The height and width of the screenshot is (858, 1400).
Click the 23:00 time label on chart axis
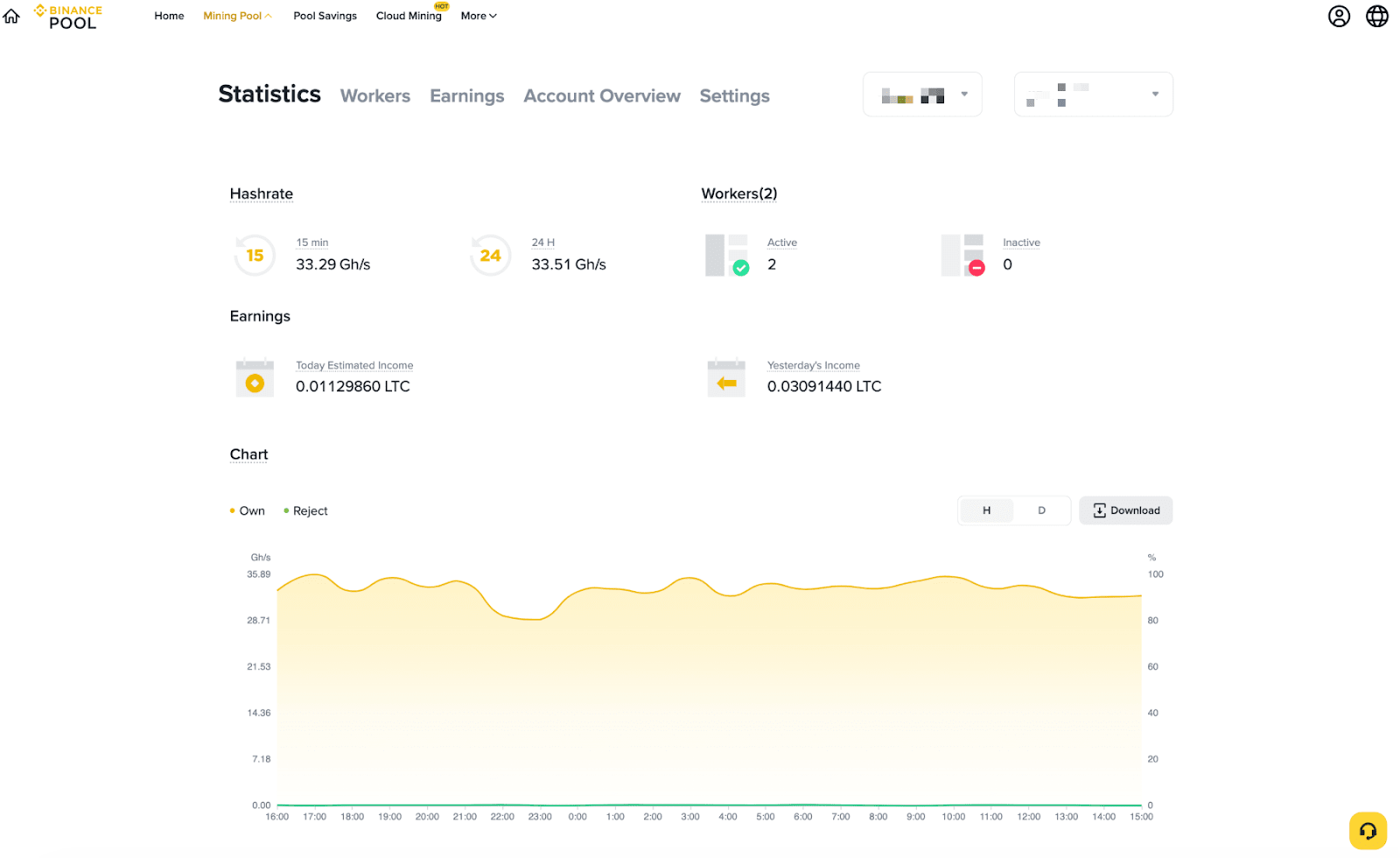(x=540, y=817)
